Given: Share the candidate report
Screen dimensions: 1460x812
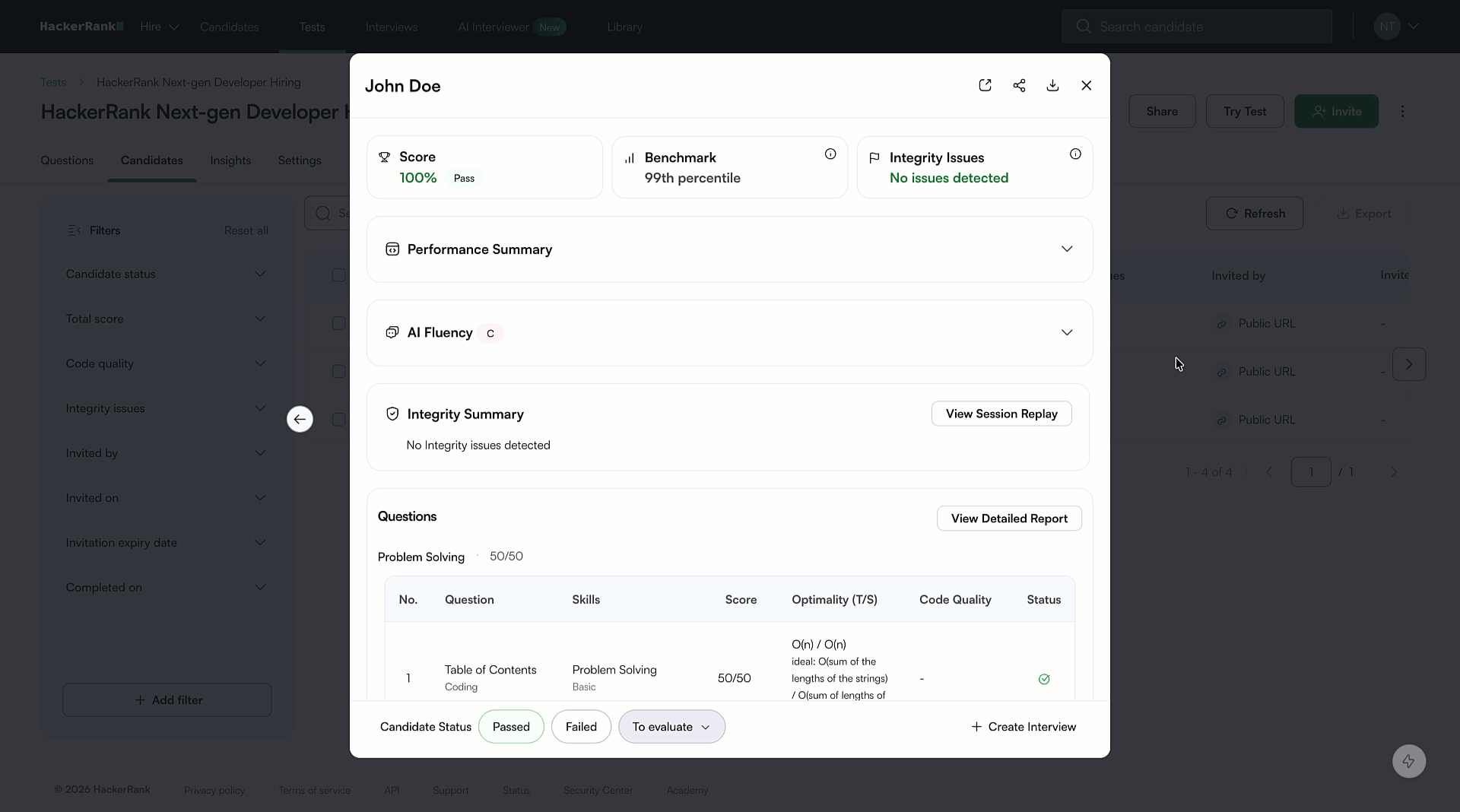Looking at the screenshot, I should pyautogui.click(x=1020, y=86).
